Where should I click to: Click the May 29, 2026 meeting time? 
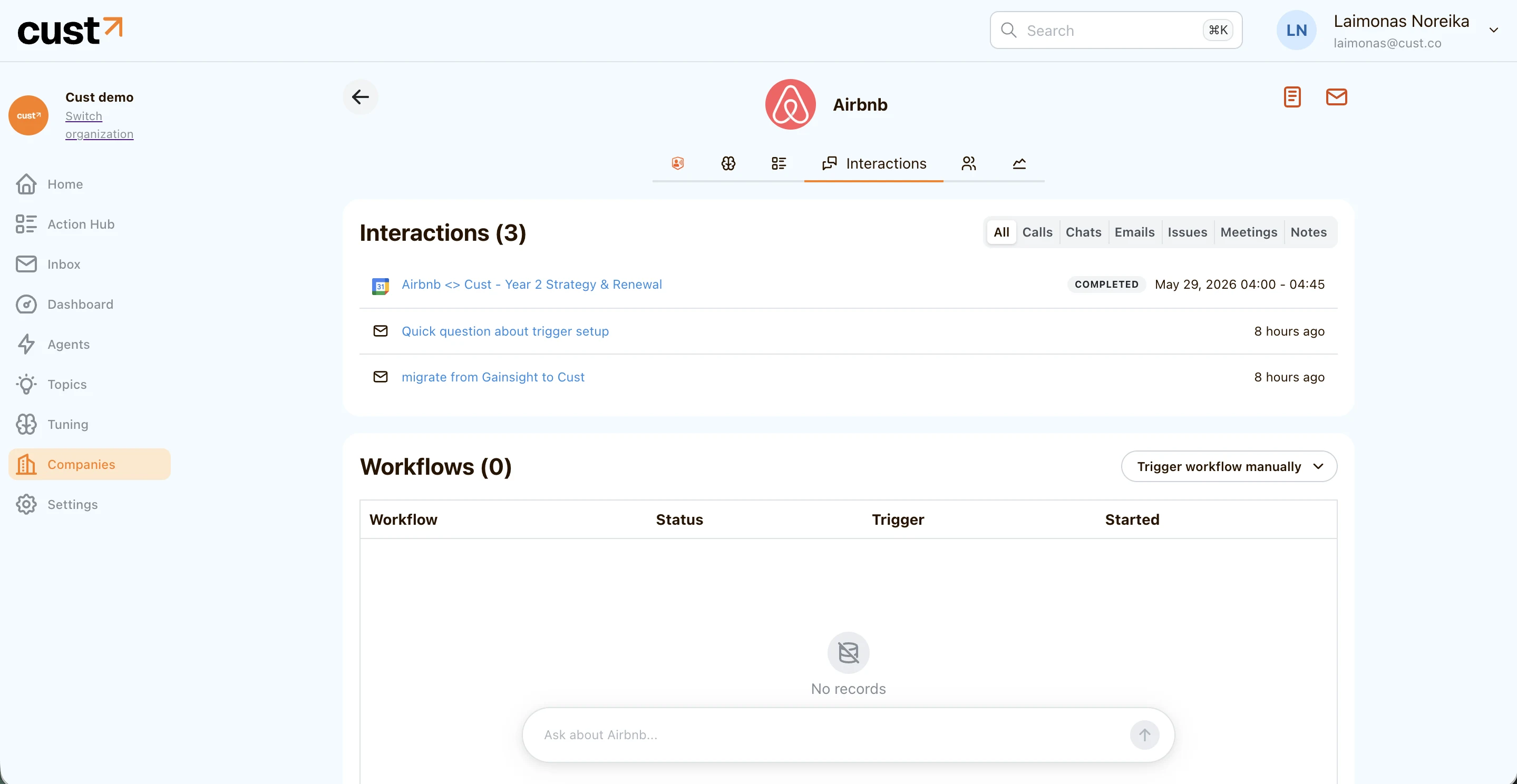click(1240, 285)
